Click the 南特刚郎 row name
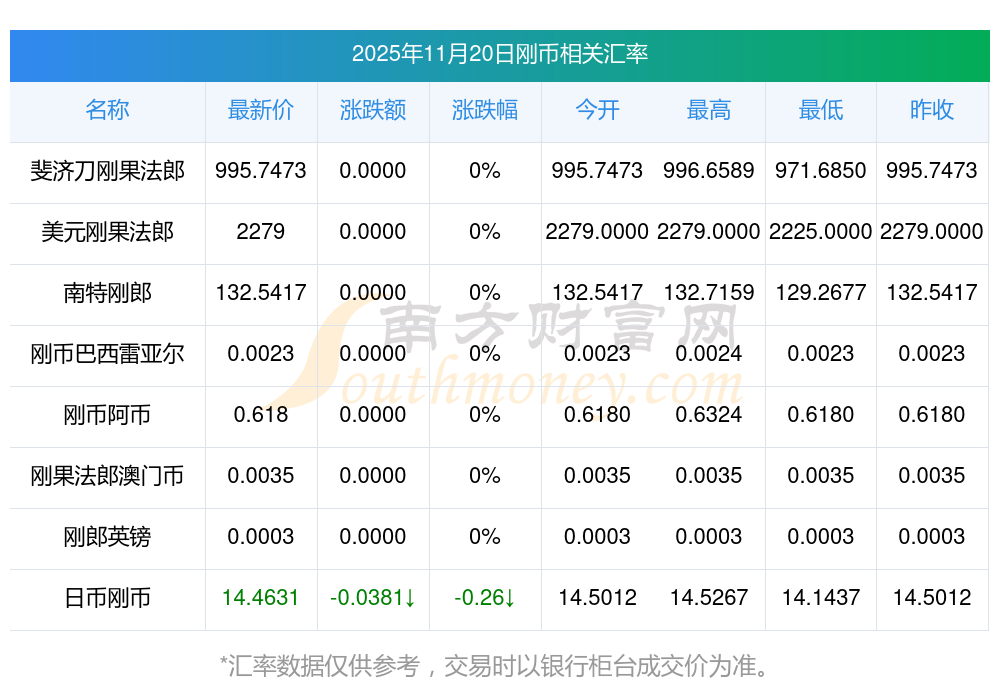The image size is (1000, 697). pos(107,293)
